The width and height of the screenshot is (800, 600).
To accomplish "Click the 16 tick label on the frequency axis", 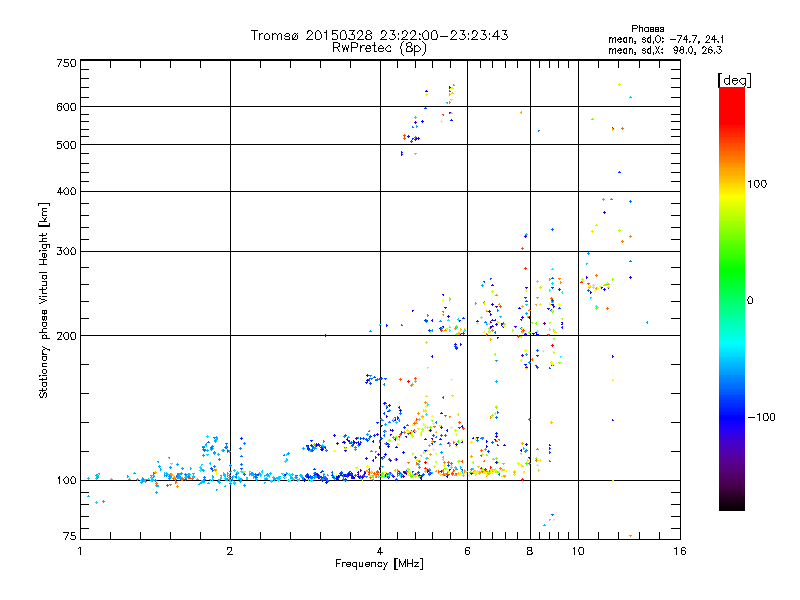I will point(679,552).
